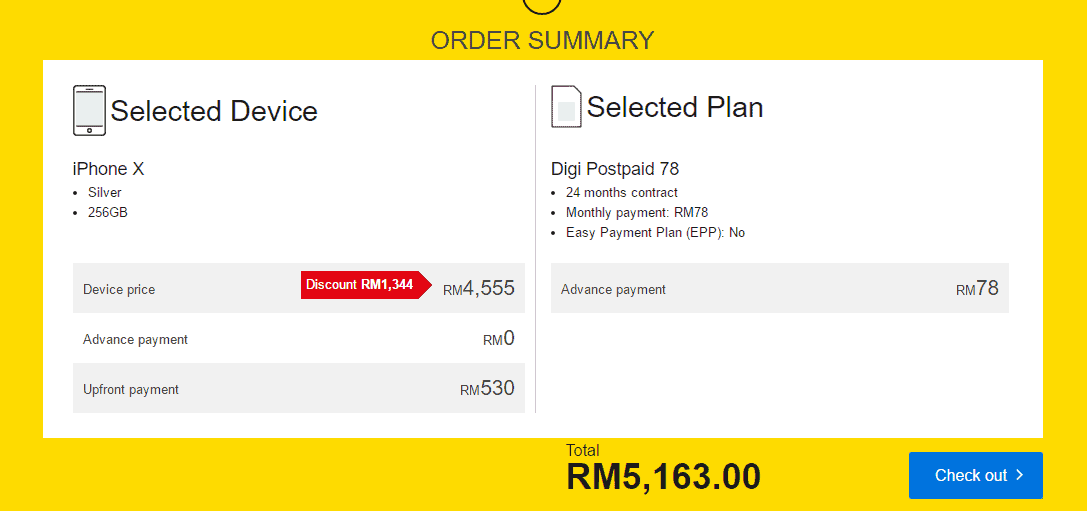
Task: Click the iPhone X device name
Action: pyautogui.click(x=109, y=168)
